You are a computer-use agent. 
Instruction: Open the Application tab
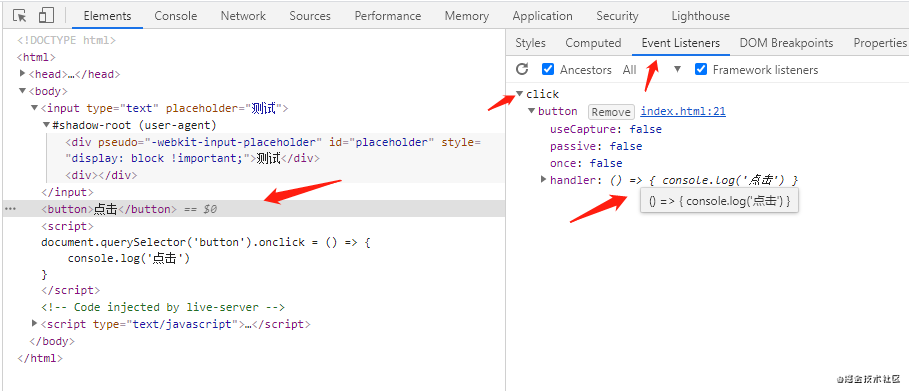(x=543, y=16)
